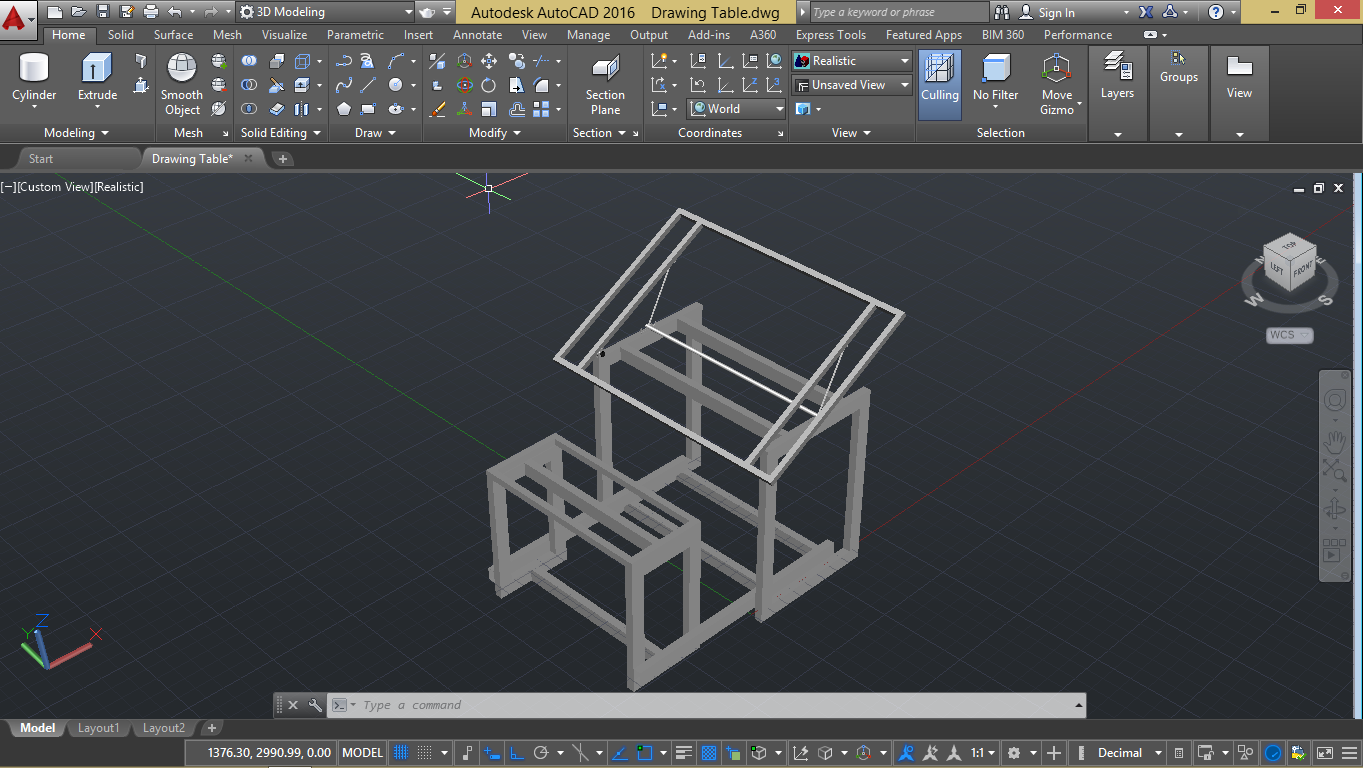
Task: Click the WCS label under the ViewCube
Action: (x=1289, y=335)
